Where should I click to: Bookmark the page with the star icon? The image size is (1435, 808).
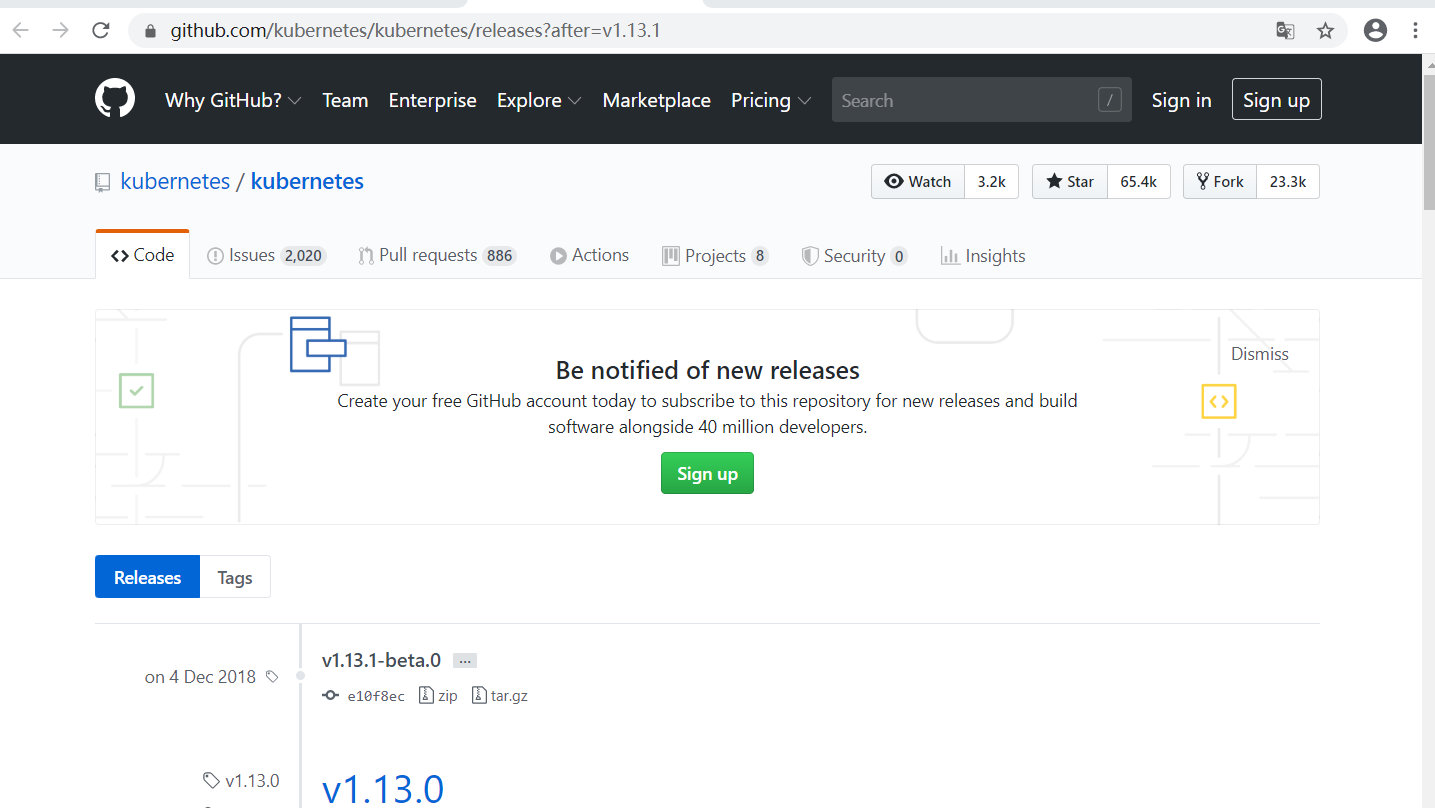click(1326, 31)
